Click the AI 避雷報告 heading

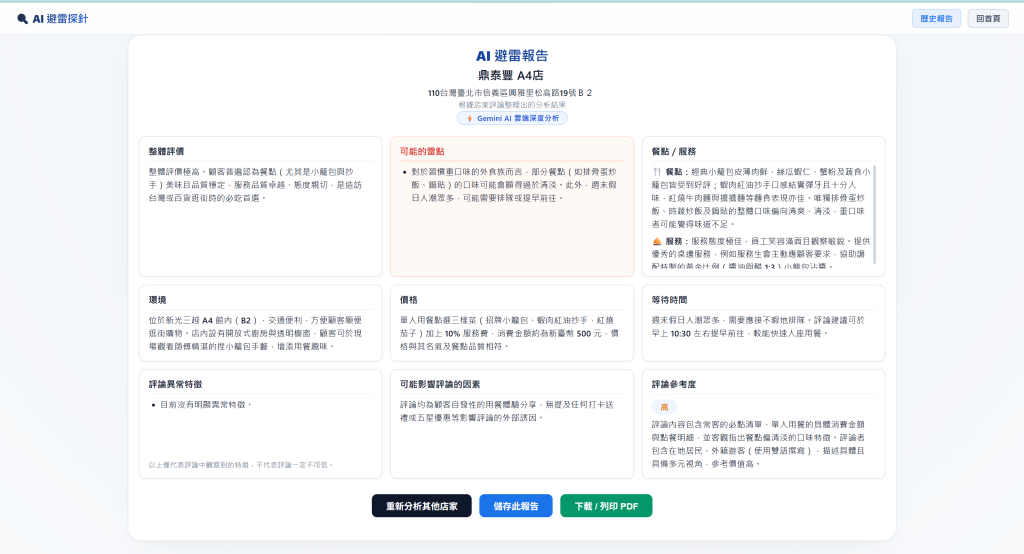[512, 56]
